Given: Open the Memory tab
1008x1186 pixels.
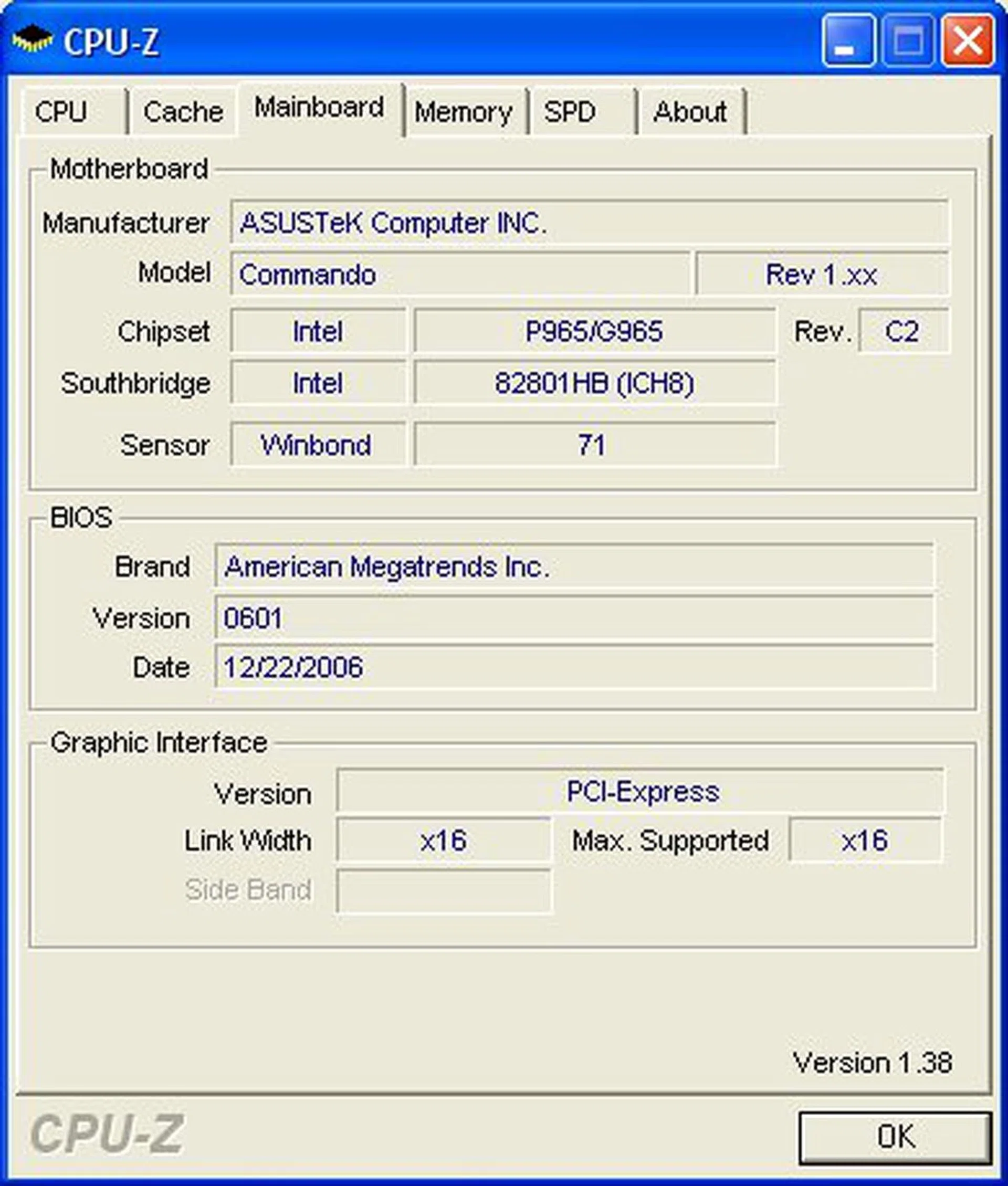Looking at the screenshot, I should click(x=463, y=112).
